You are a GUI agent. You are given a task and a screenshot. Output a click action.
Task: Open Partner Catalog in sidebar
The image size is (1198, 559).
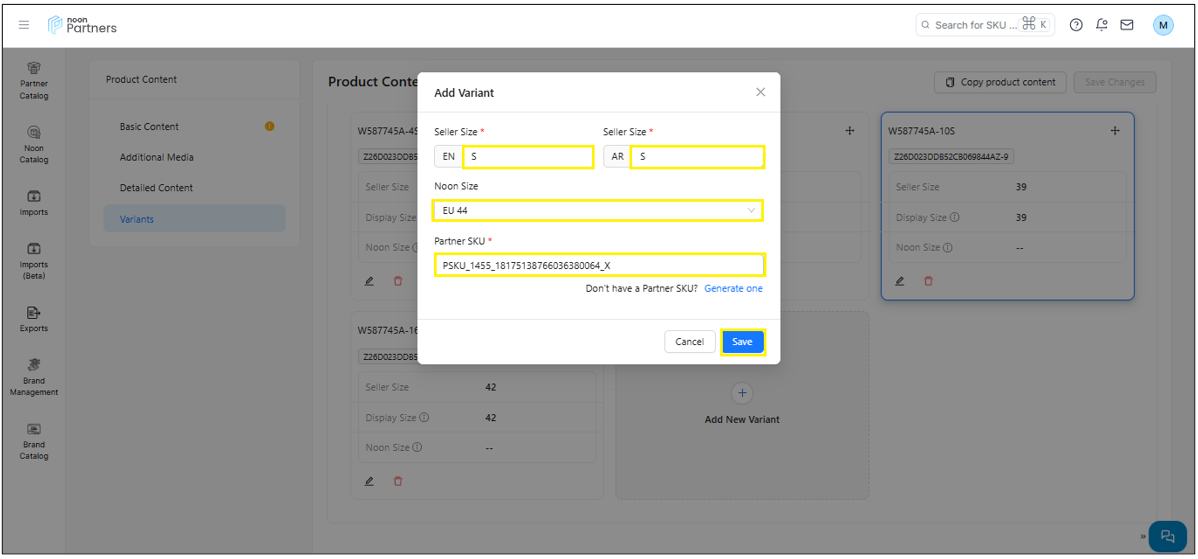(x=34, y=80)
